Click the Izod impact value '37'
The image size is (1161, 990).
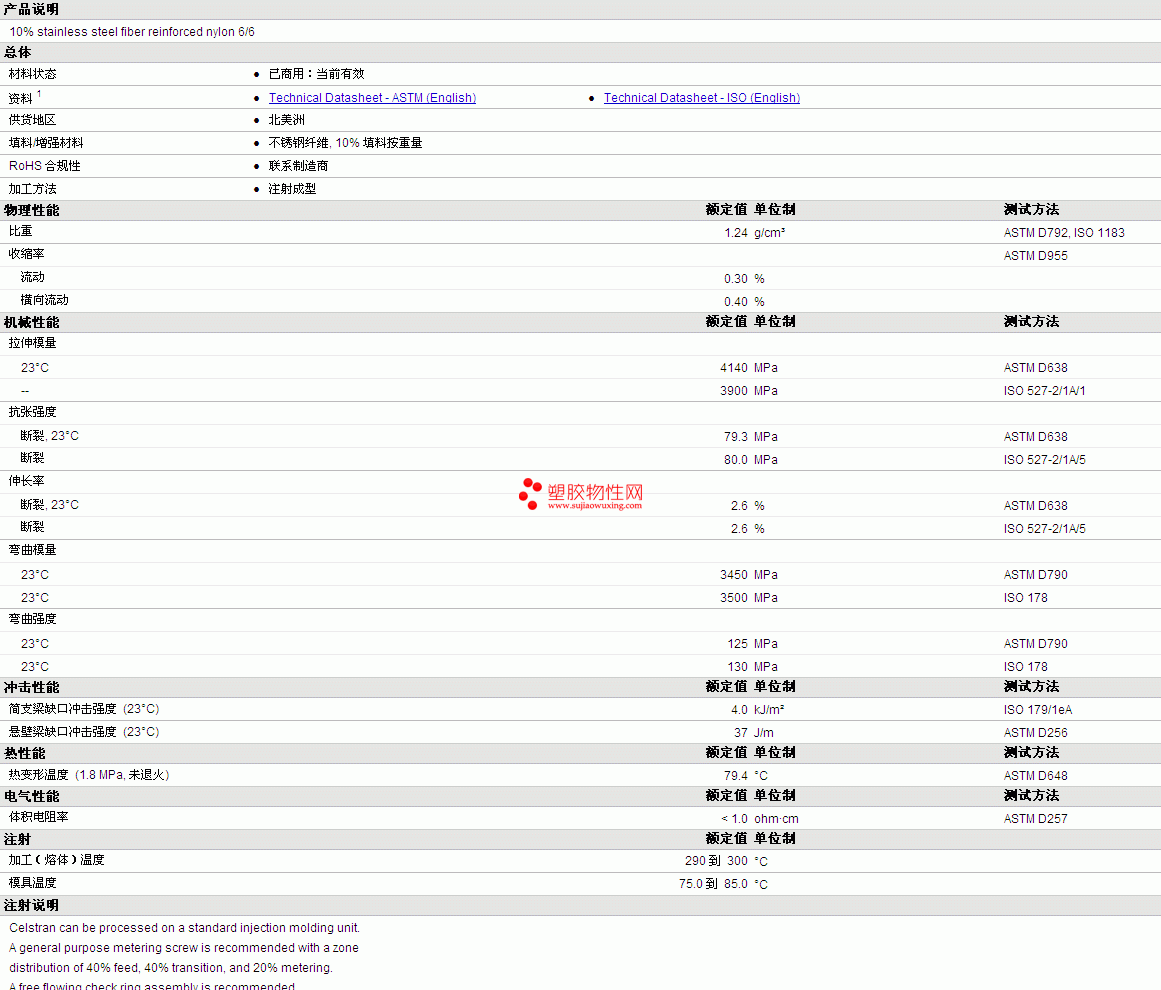pos(740,732)
